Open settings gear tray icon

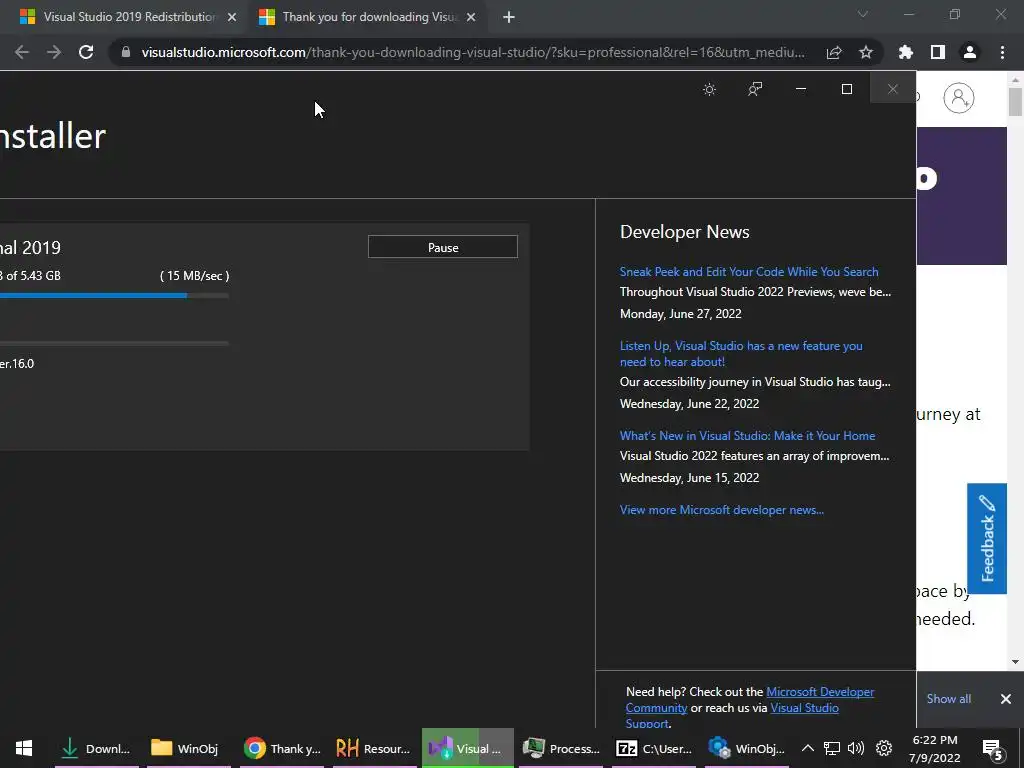(x=884, y=748)
